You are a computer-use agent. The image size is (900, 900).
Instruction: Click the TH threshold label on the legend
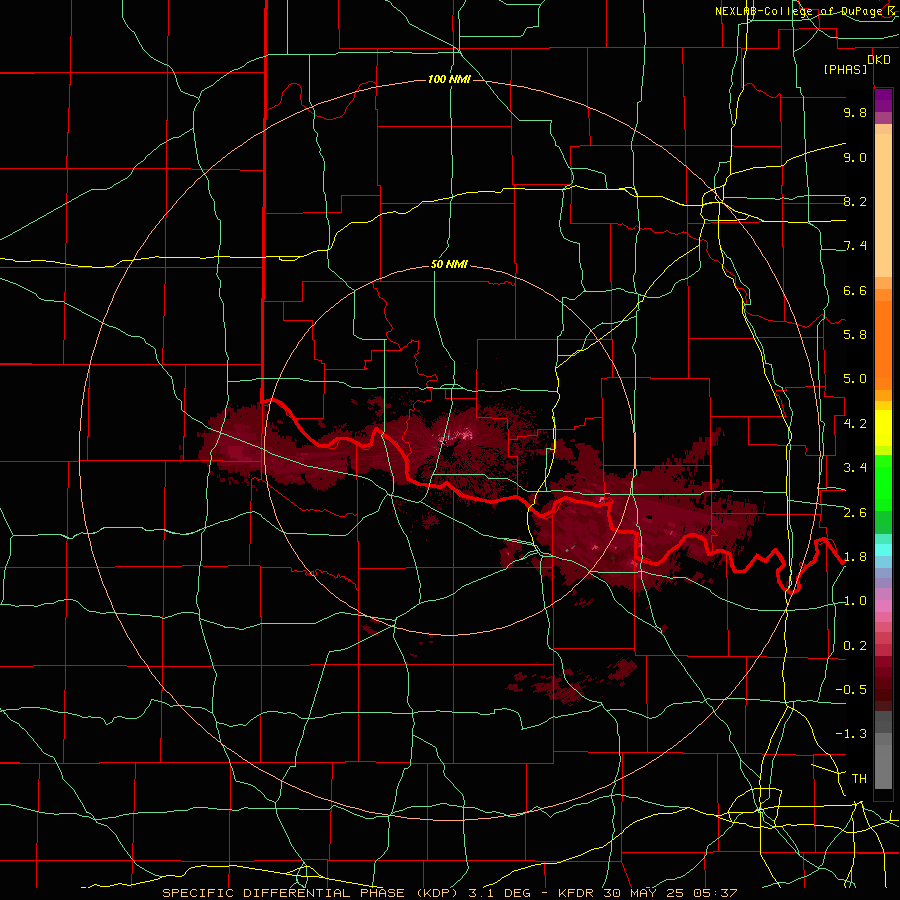pos(859,779)
